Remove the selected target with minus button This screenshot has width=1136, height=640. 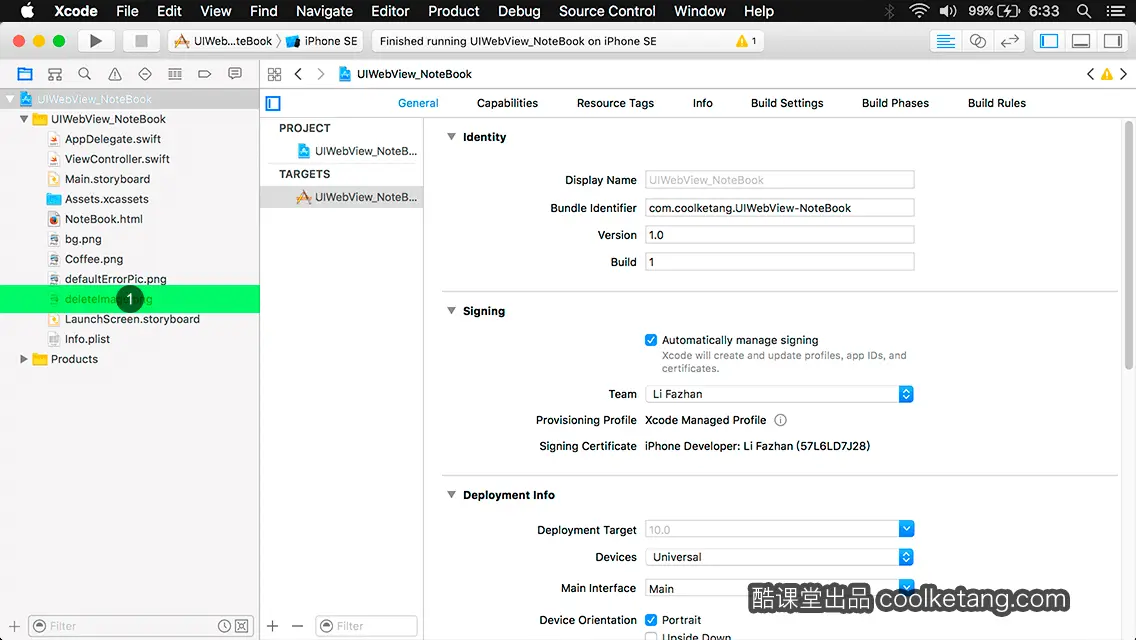coord(297,626)
